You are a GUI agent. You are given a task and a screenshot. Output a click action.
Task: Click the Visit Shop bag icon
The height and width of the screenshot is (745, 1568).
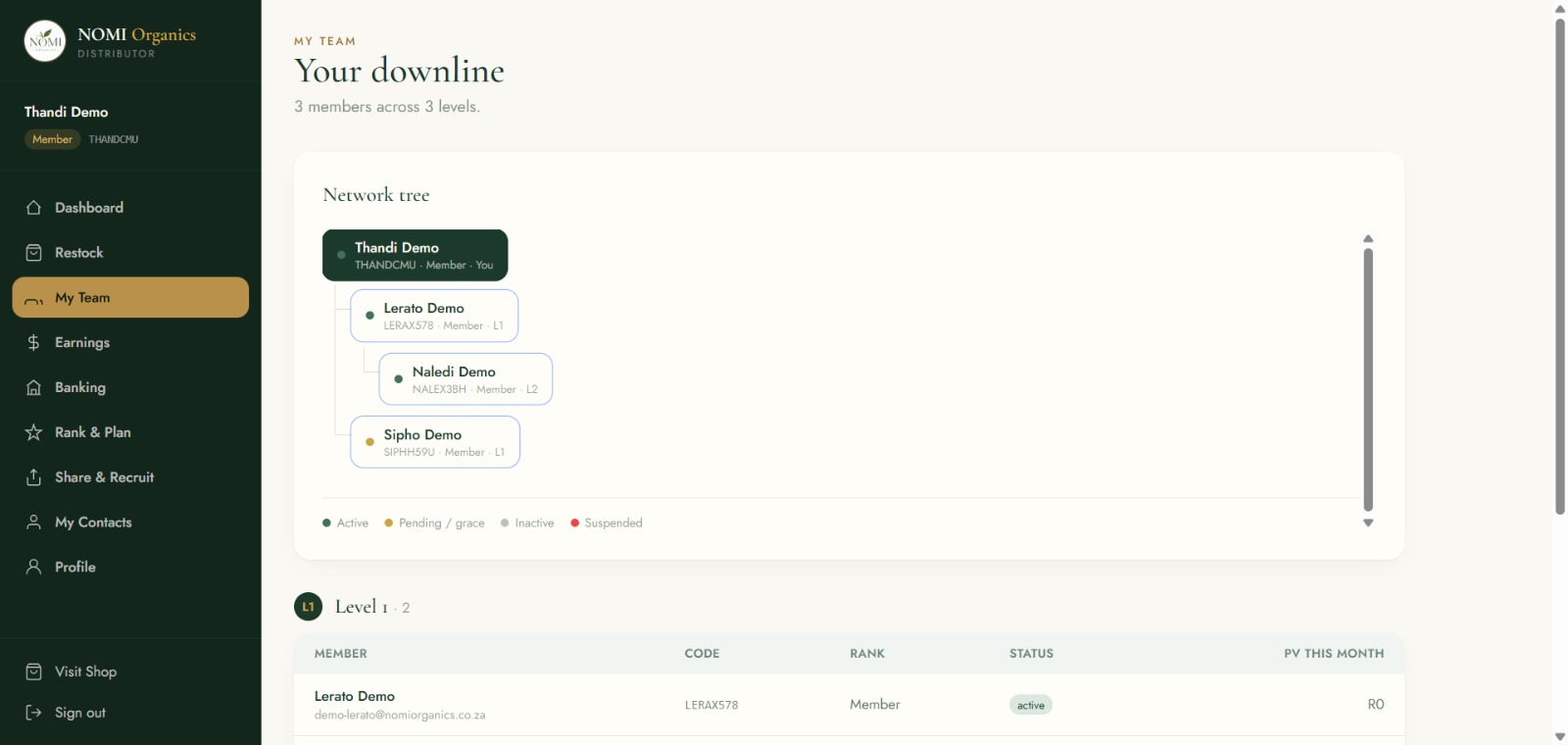(33, 671)
